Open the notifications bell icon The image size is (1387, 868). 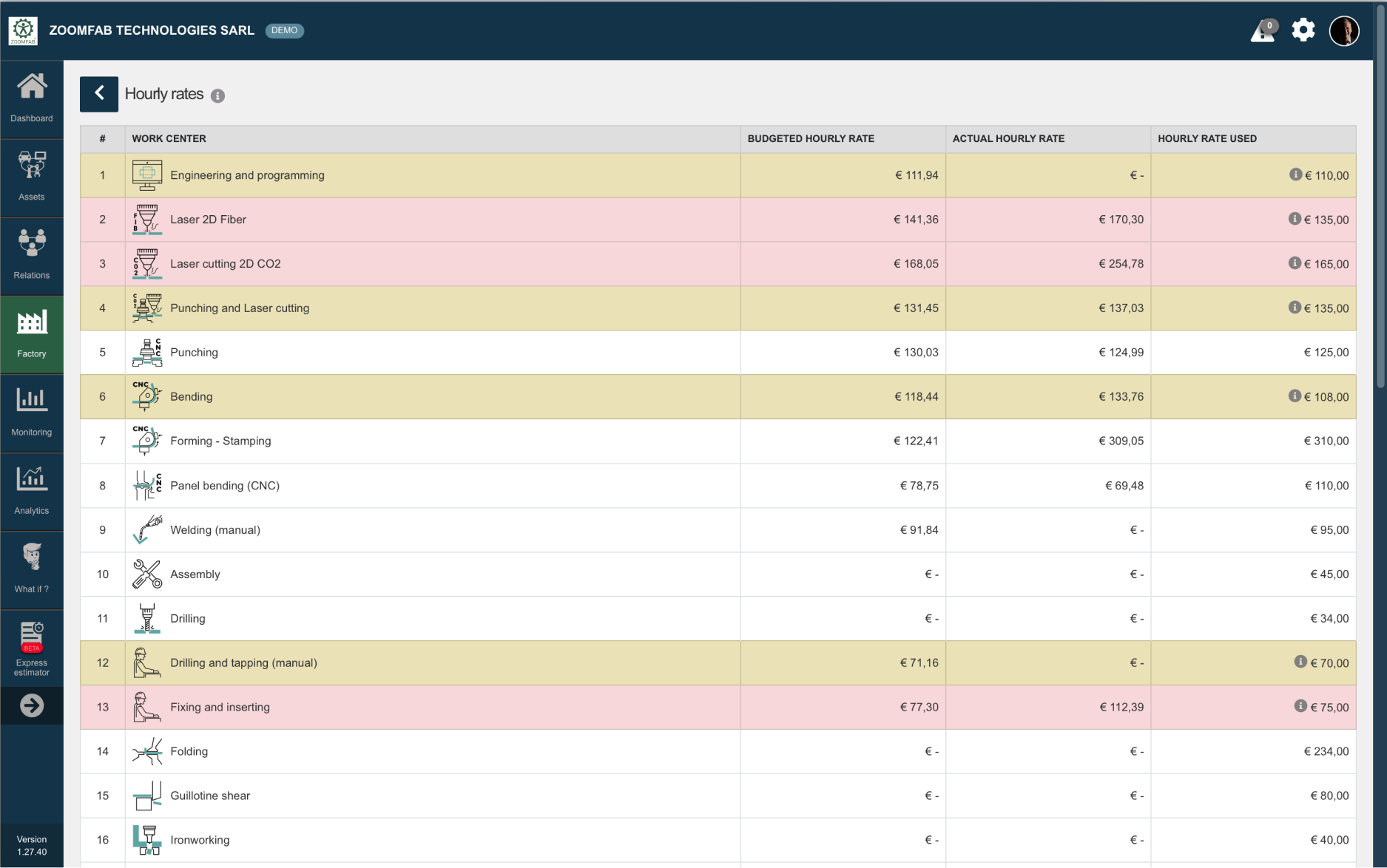(1263, 31)
